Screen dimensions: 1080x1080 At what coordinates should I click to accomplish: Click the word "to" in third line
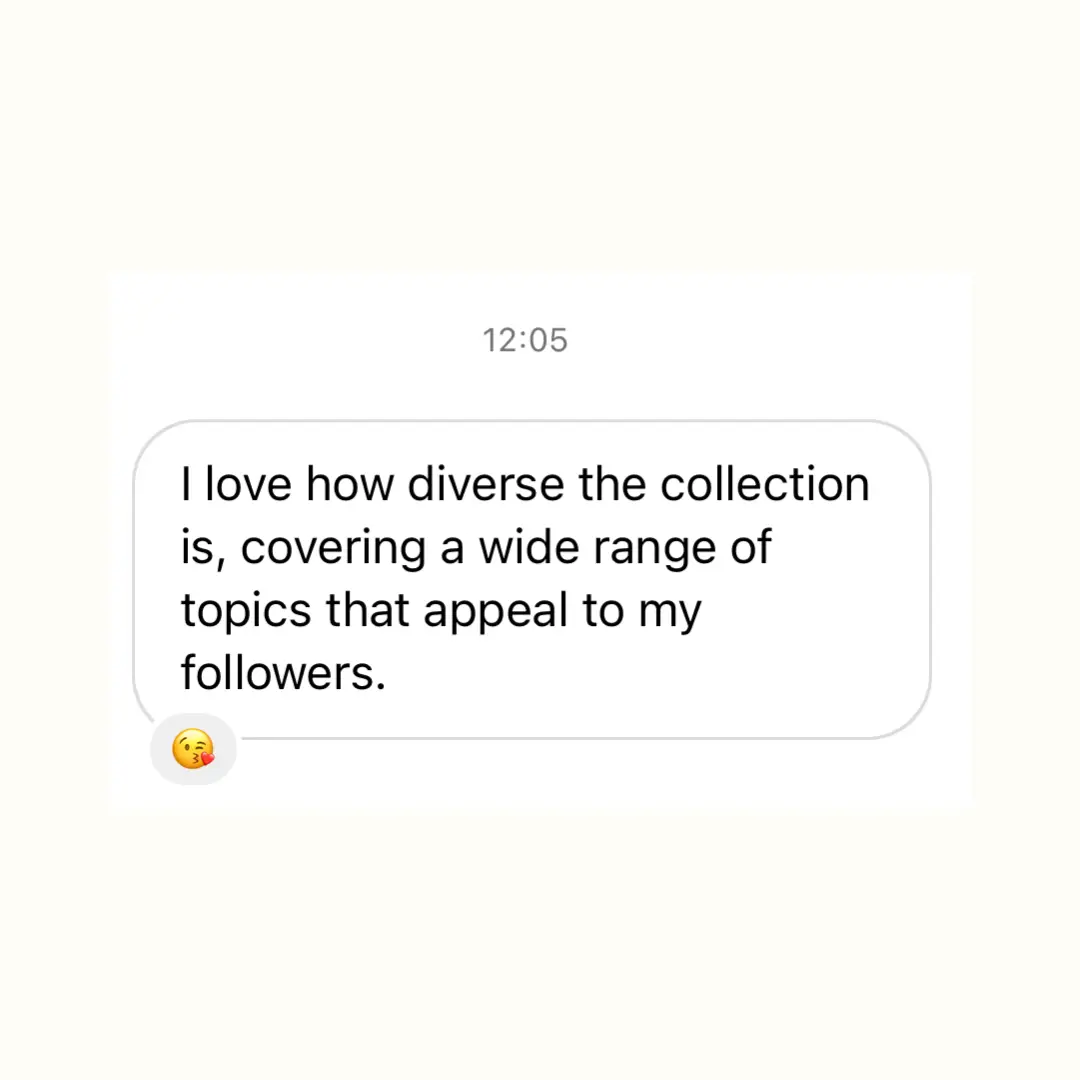[x=603, y=610]
